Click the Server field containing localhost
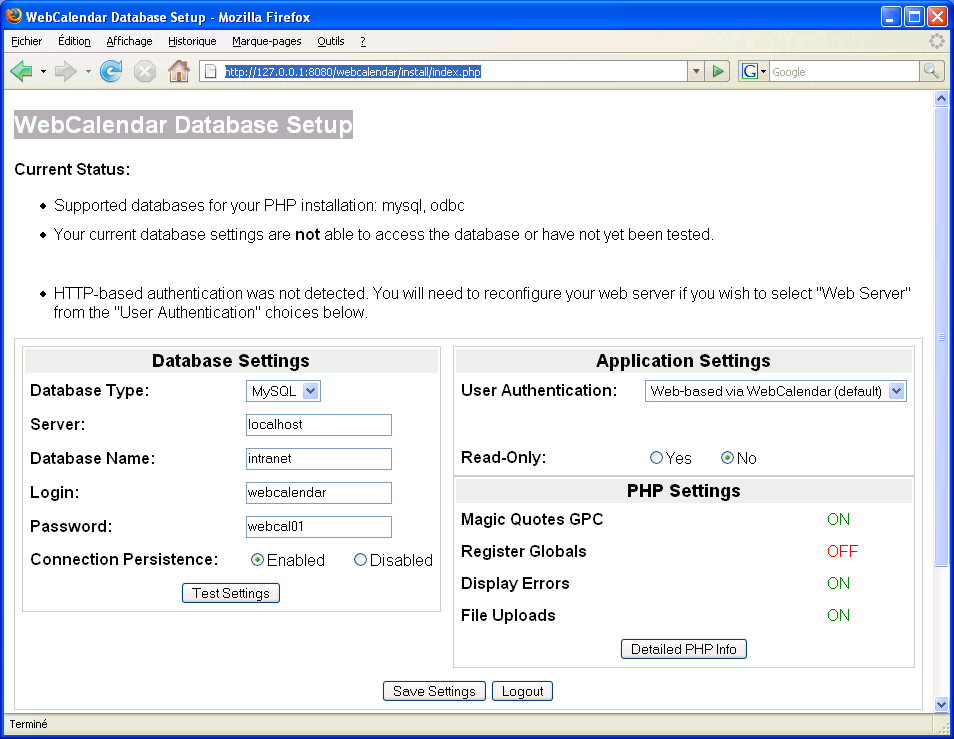This screenshot has height=739, width=954. click(x=319, y=425)
